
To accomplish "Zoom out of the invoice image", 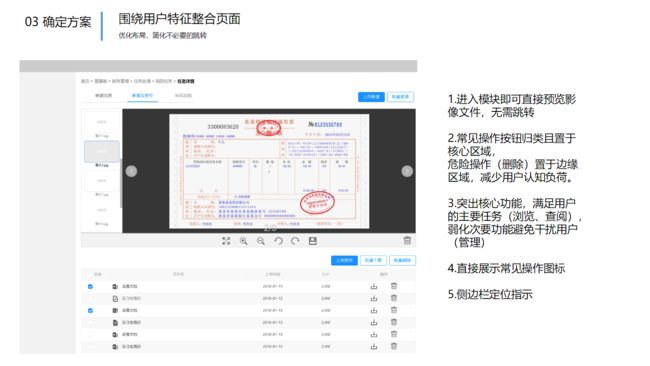I will tap(261, 241).
